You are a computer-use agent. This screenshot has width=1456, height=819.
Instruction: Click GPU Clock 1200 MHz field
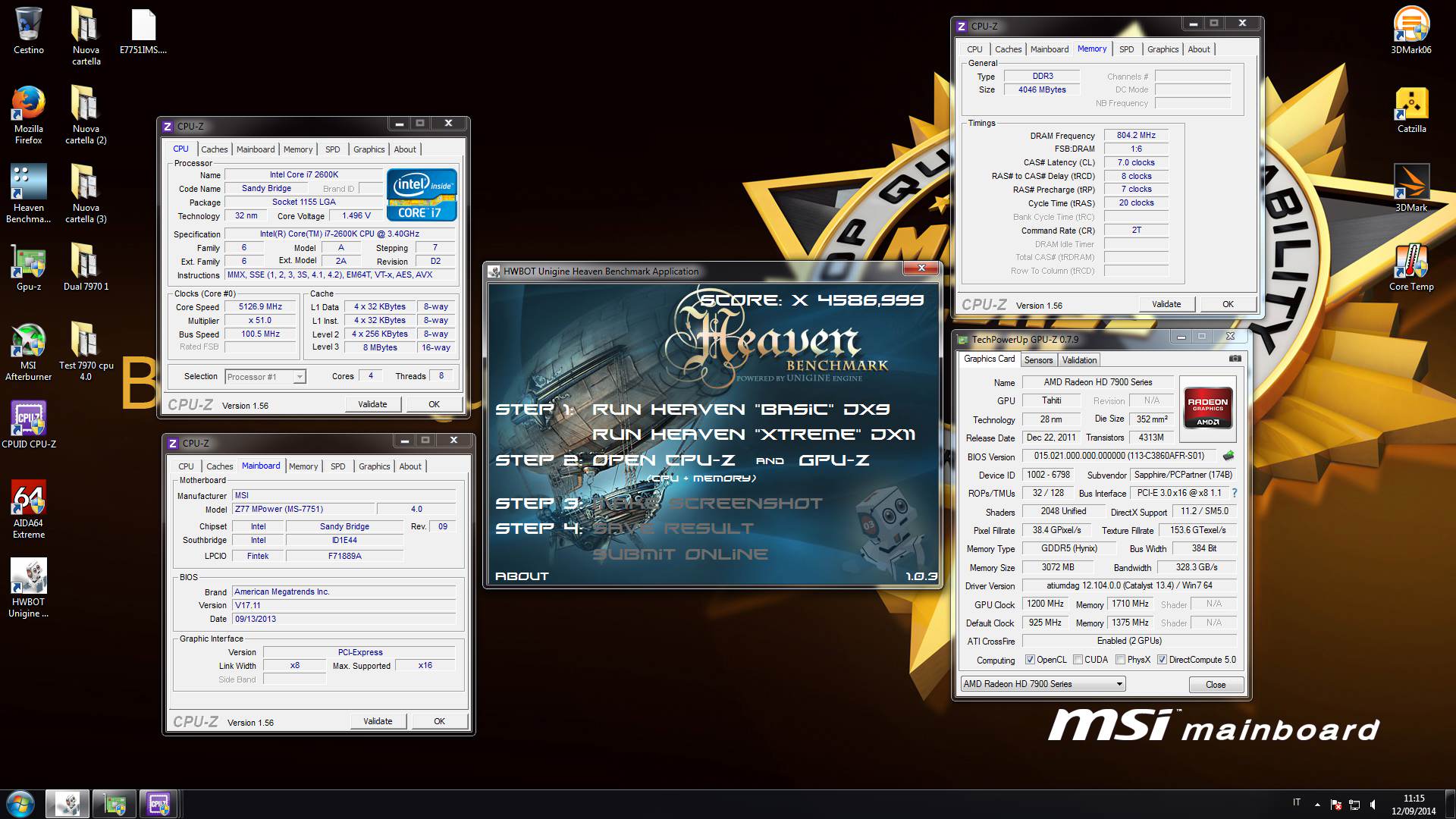tap(1045, 604)
